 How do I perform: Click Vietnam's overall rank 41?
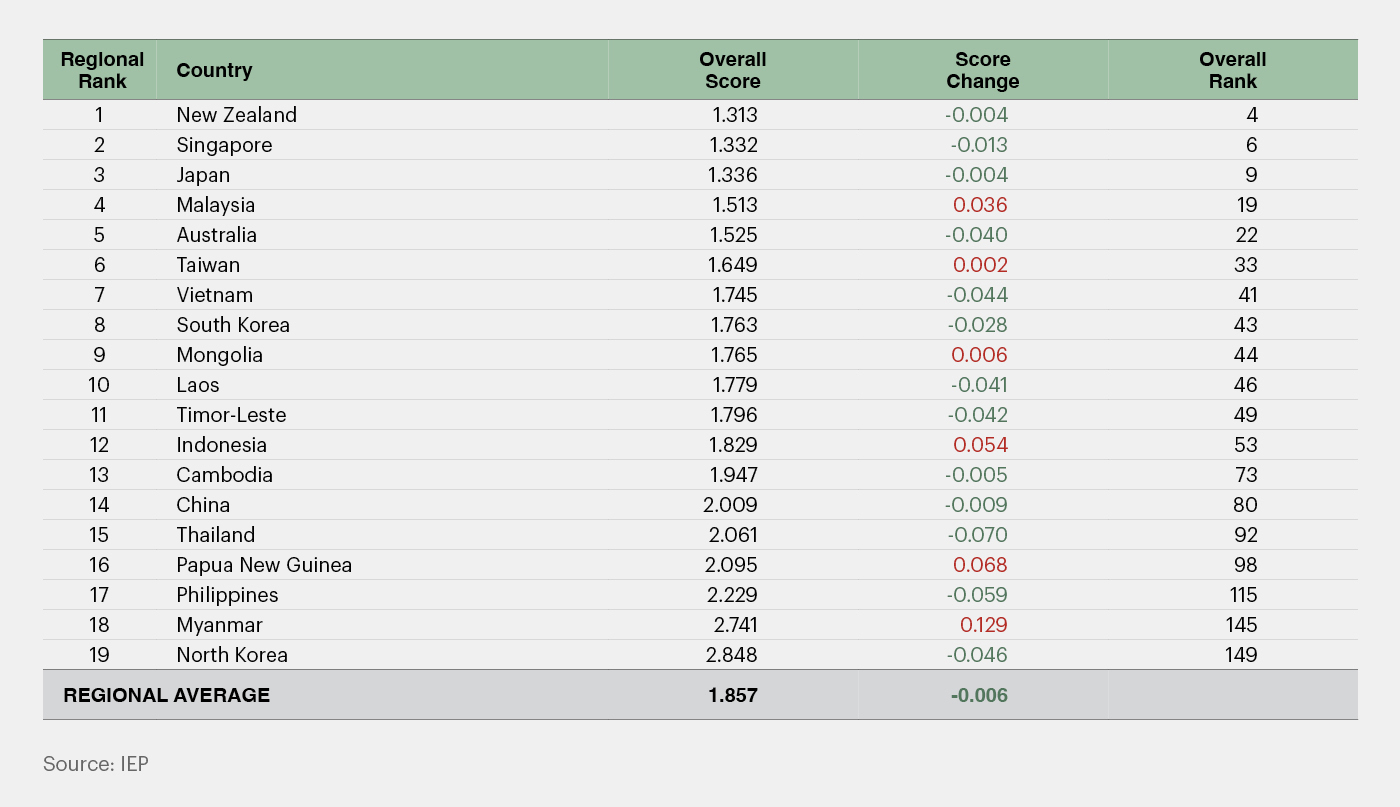tap(1247, 295)
